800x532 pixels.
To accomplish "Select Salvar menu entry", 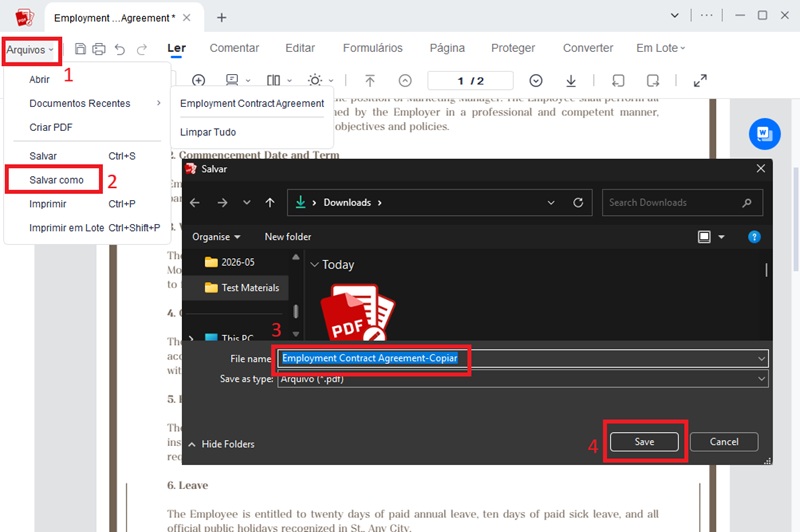I will click(x=43, y=156).
